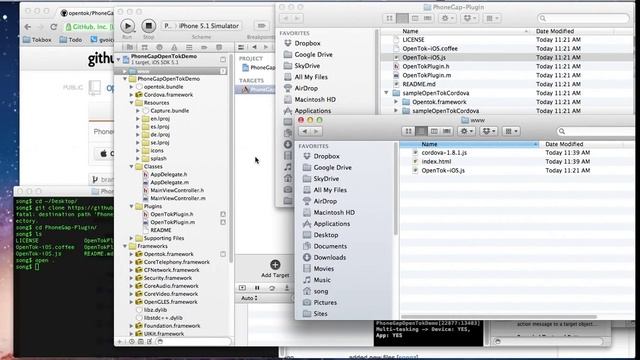Switch www Finder window to column view
This screenshot has height=360, width=640.
(434, 131)
